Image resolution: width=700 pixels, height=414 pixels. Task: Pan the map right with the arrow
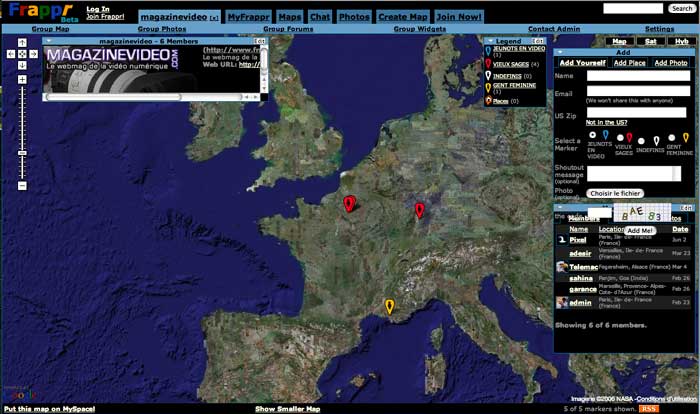click(x=33, y=54)
